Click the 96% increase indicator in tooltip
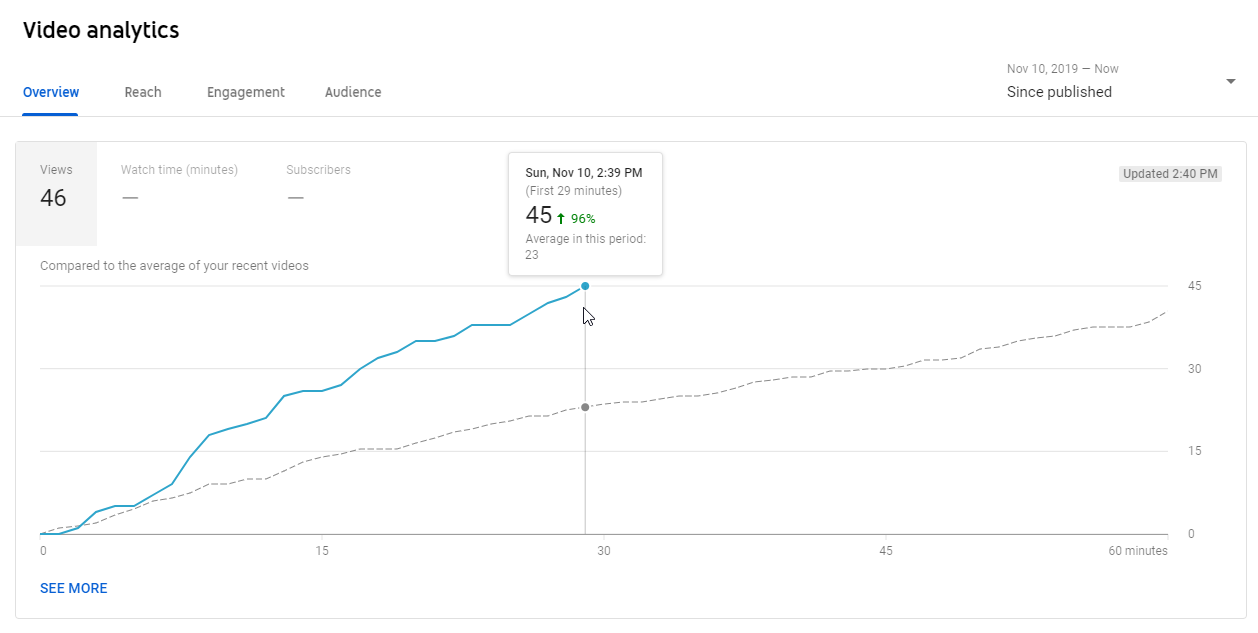 (x=583, y=218)
